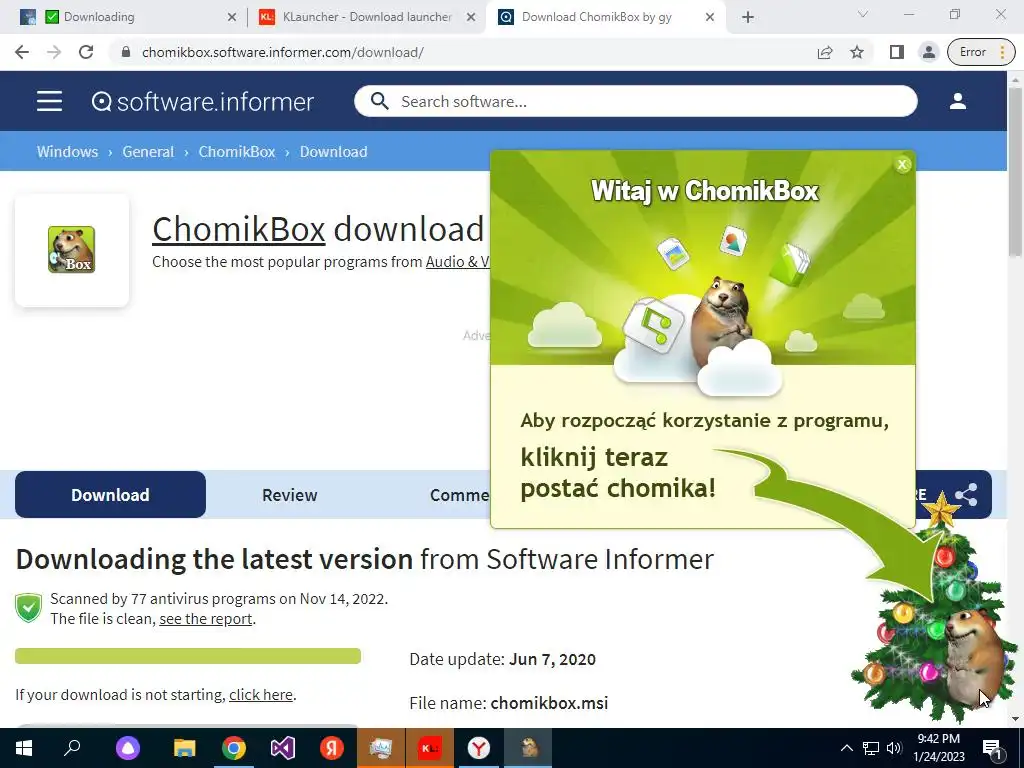Open the network tray icon
Image resolution: width=1024 pixels, height=768 pixels.
pyautogui.click(x=871, y=748)
